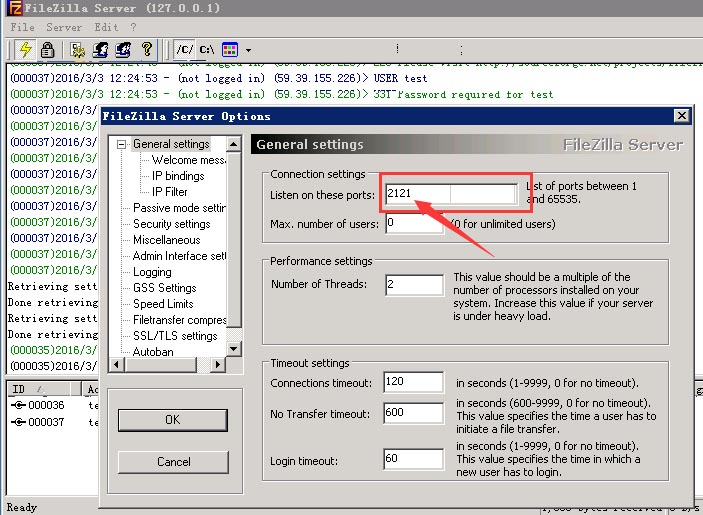Collapse the General settings tree node

(121, 144)
